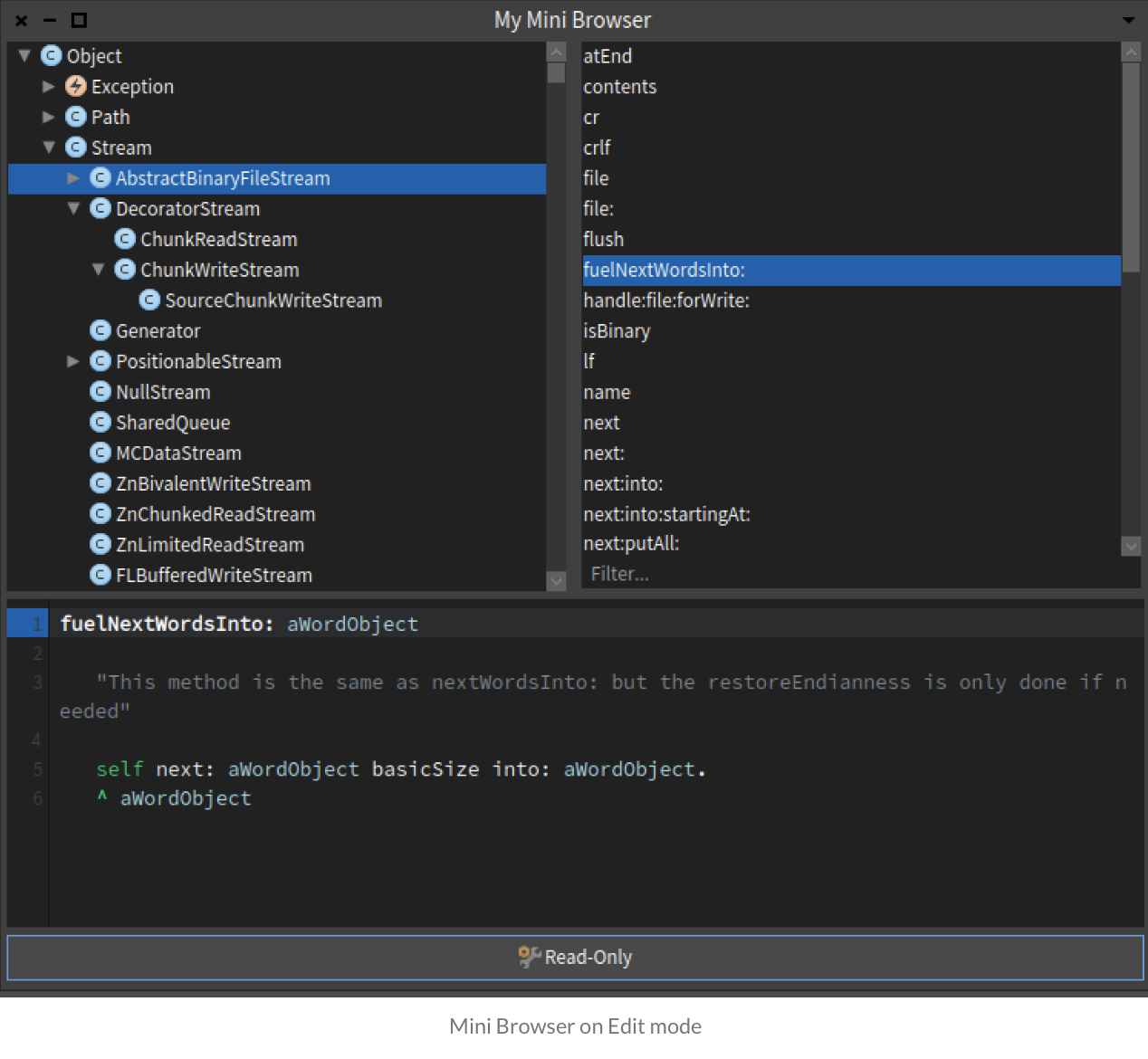
Task: Click the ChunkReadStream class icon
Action: tap(125, 239)
